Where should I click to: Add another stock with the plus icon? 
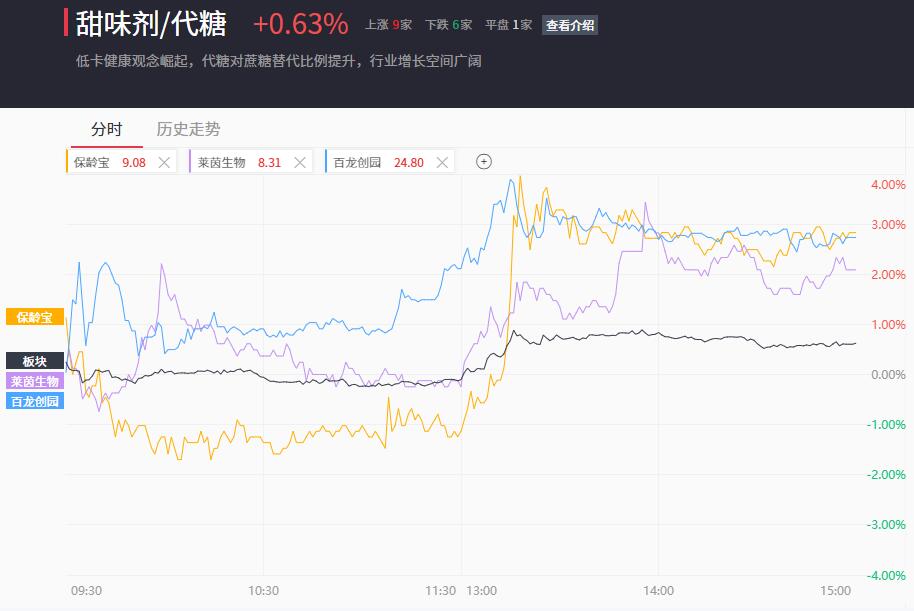click(x=484, y=161)
